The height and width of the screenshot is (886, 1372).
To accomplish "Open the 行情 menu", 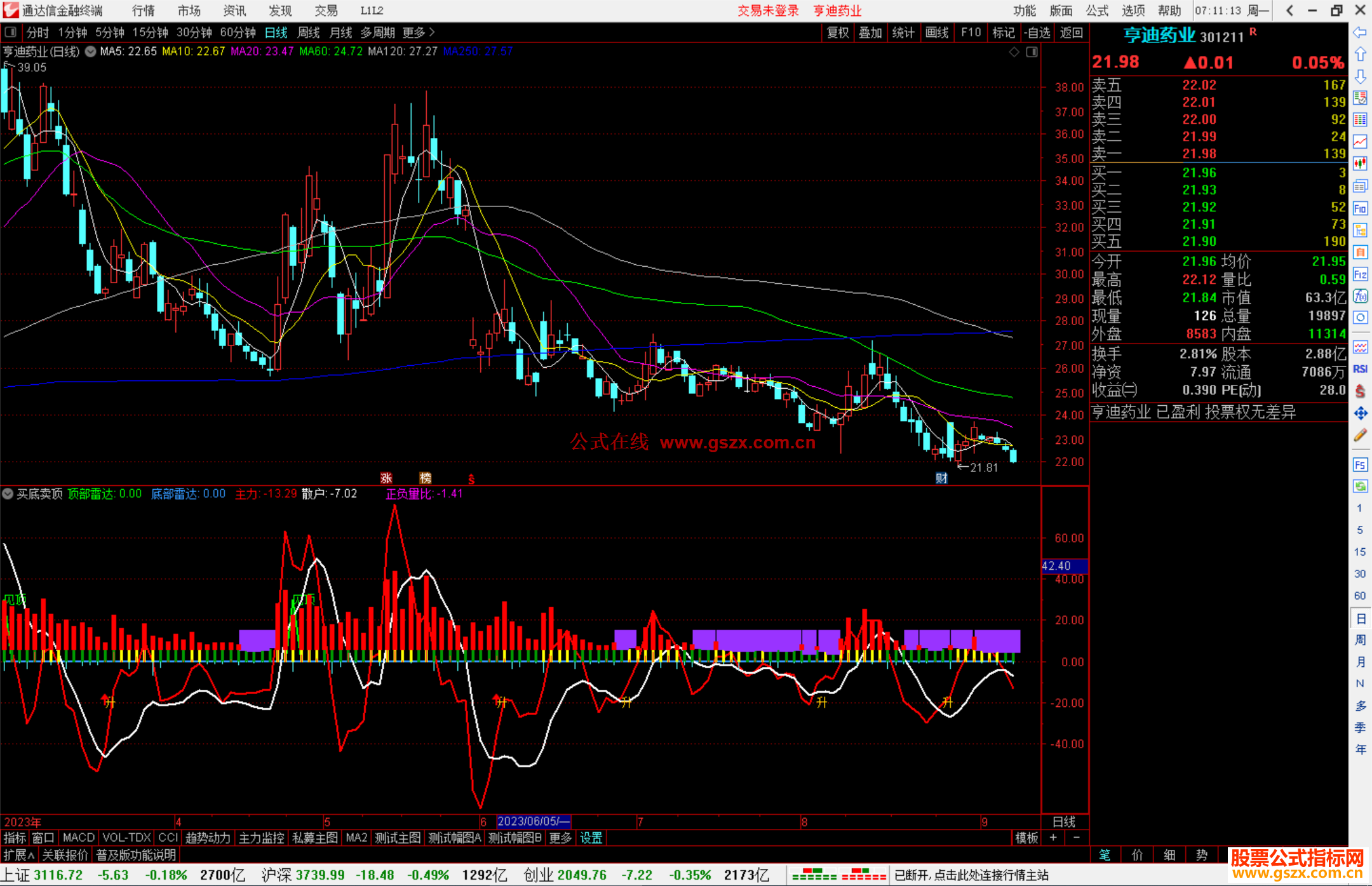I will [x=143, y=11].
